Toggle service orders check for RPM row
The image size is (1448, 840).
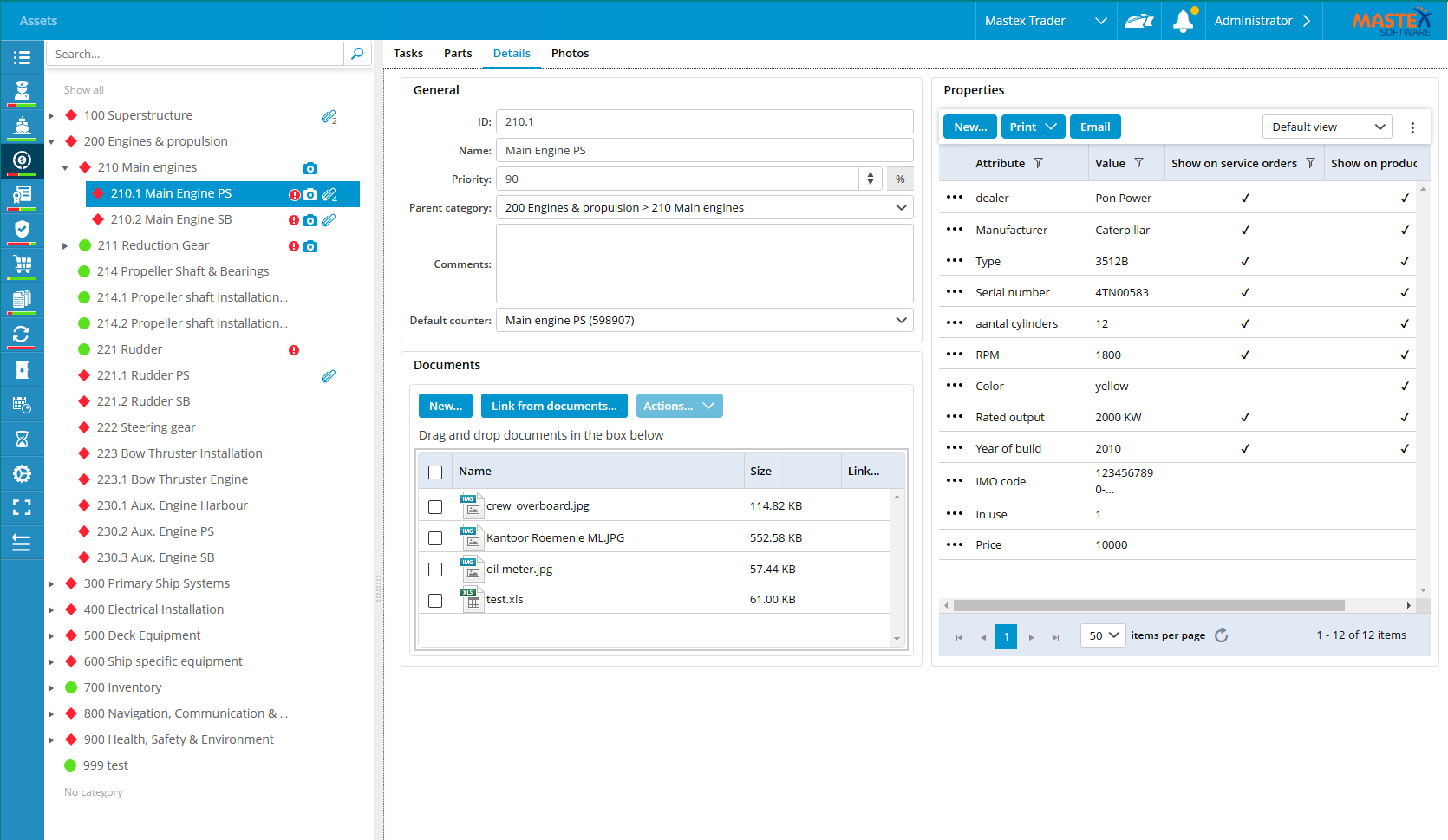[1244, 355]
